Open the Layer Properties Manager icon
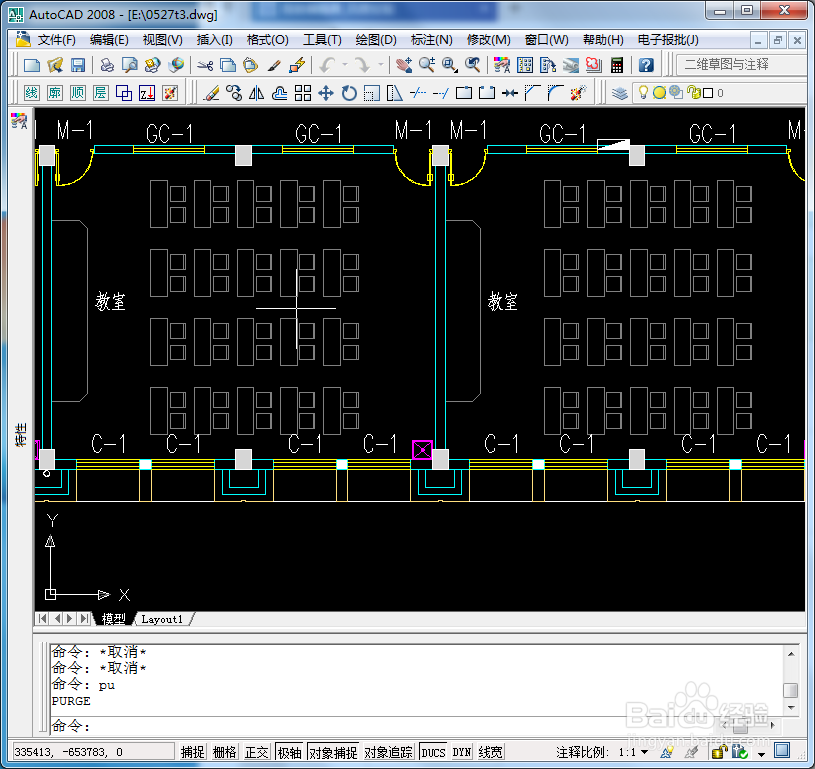The width and height of the screenshot is (815, 769). click(620, 93)
